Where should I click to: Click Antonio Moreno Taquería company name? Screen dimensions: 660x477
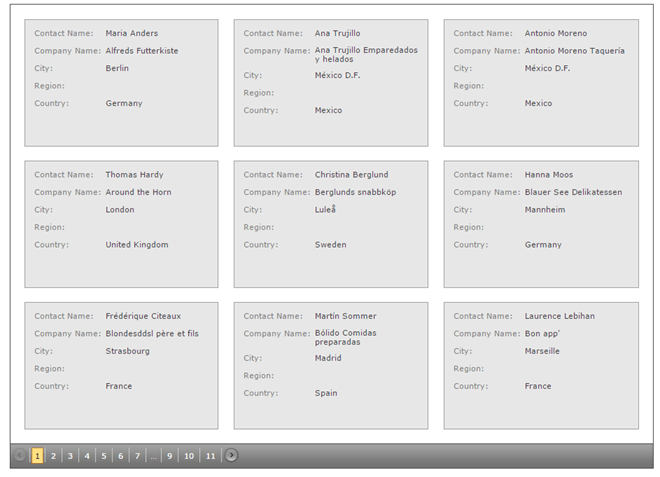(x=575, y=51)
